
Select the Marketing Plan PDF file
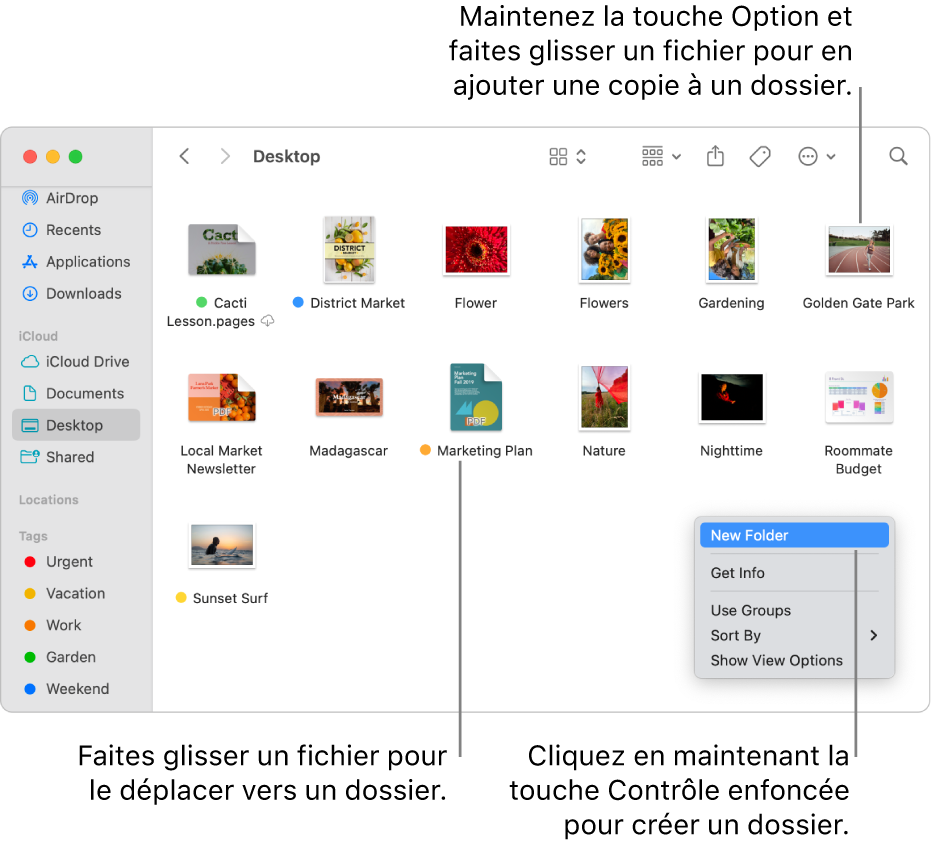(476, 410)
